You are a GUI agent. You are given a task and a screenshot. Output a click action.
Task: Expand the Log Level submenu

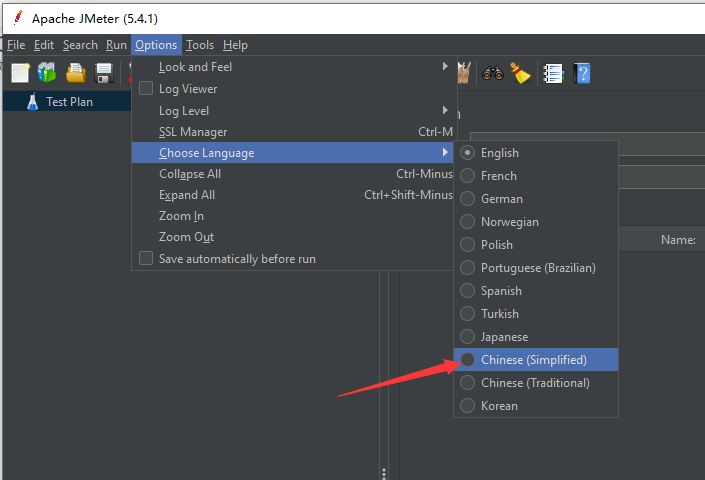(x=293, y=111)
